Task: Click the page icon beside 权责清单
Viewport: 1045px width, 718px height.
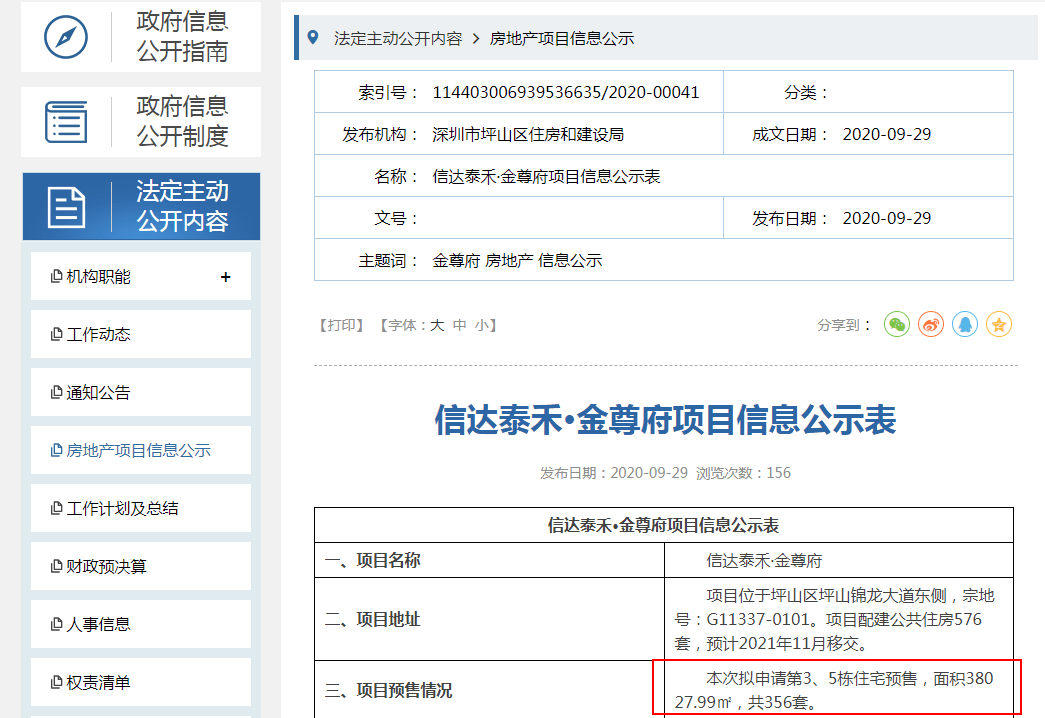Action: coord(57,682)
